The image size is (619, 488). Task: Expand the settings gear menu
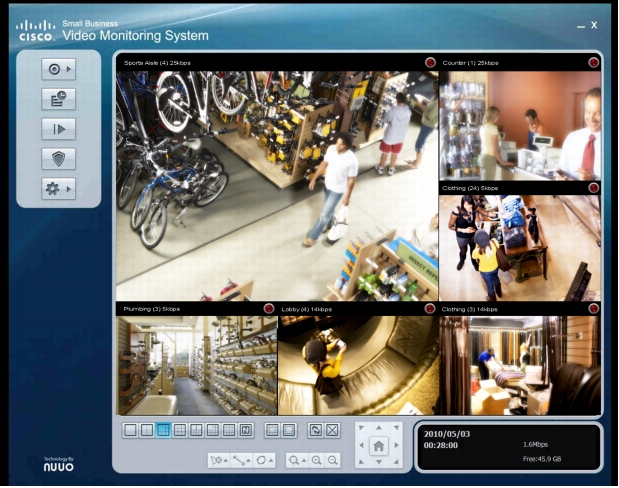(x=58, y=188)
